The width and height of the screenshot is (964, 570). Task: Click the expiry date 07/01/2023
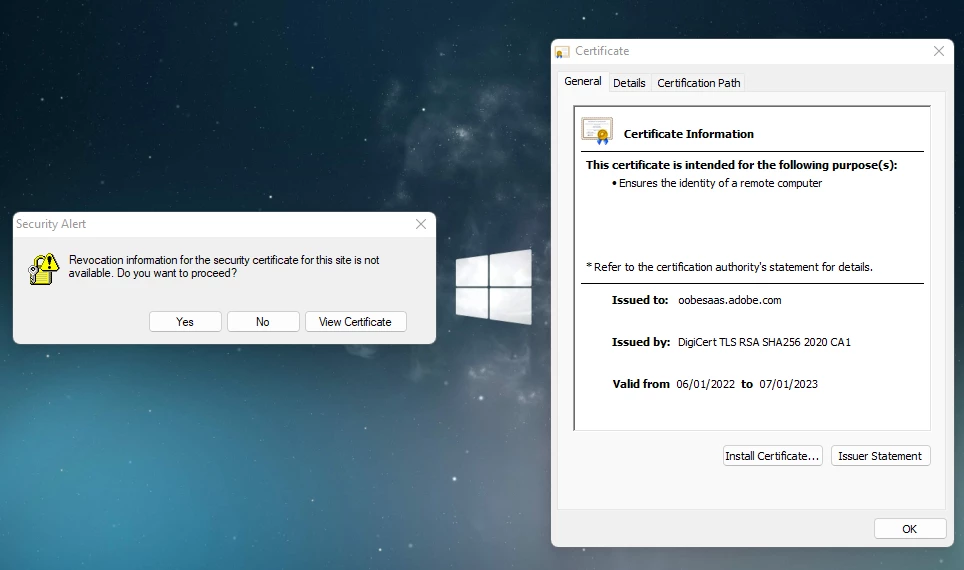pyautogui.click(x=788, y=384)
